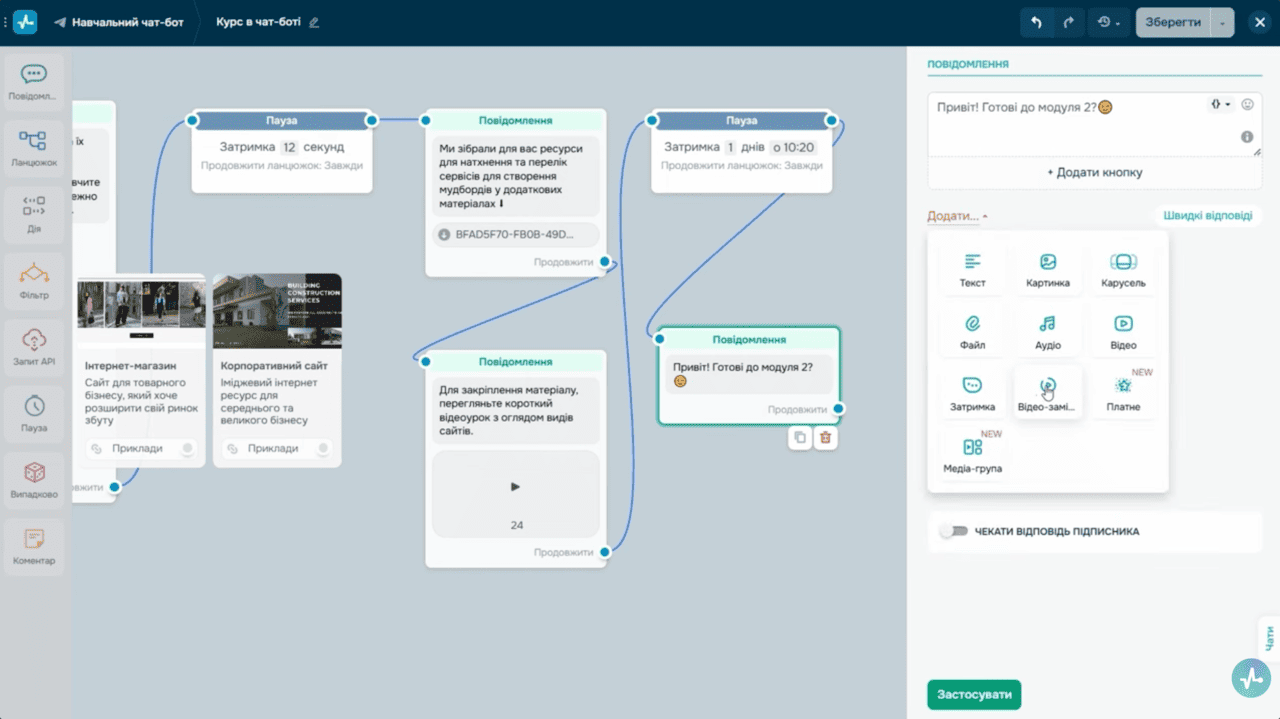
Task: Undo the last change
Action: (x=1036, y=22)
